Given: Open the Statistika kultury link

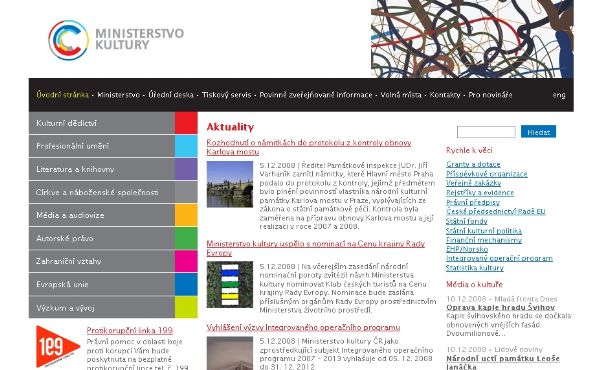Looking at the screenshot, I should [474, 268].
